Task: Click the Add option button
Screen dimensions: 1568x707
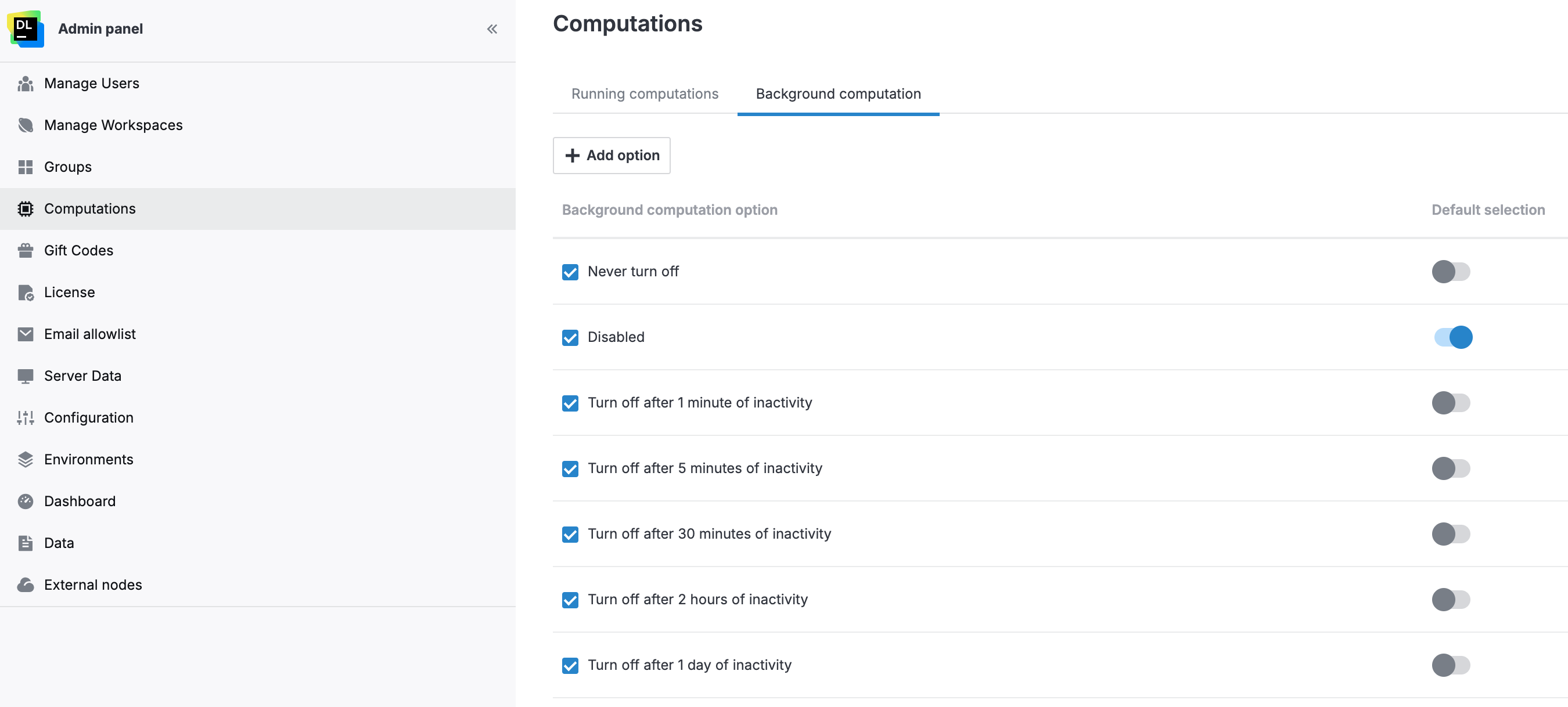Action: (x=611, y=155)
